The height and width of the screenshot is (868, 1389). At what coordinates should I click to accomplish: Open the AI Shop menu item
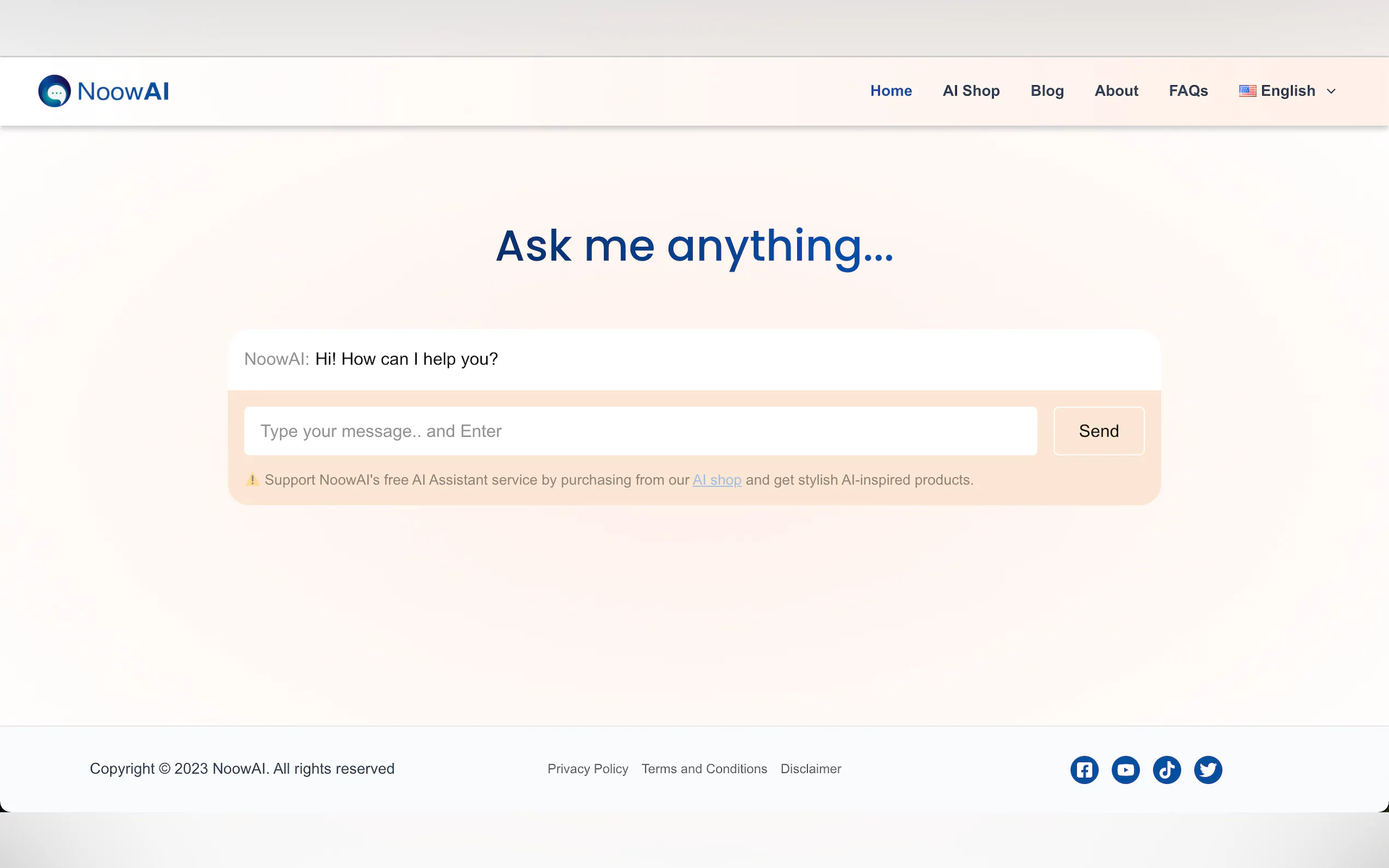pos(971,91)
